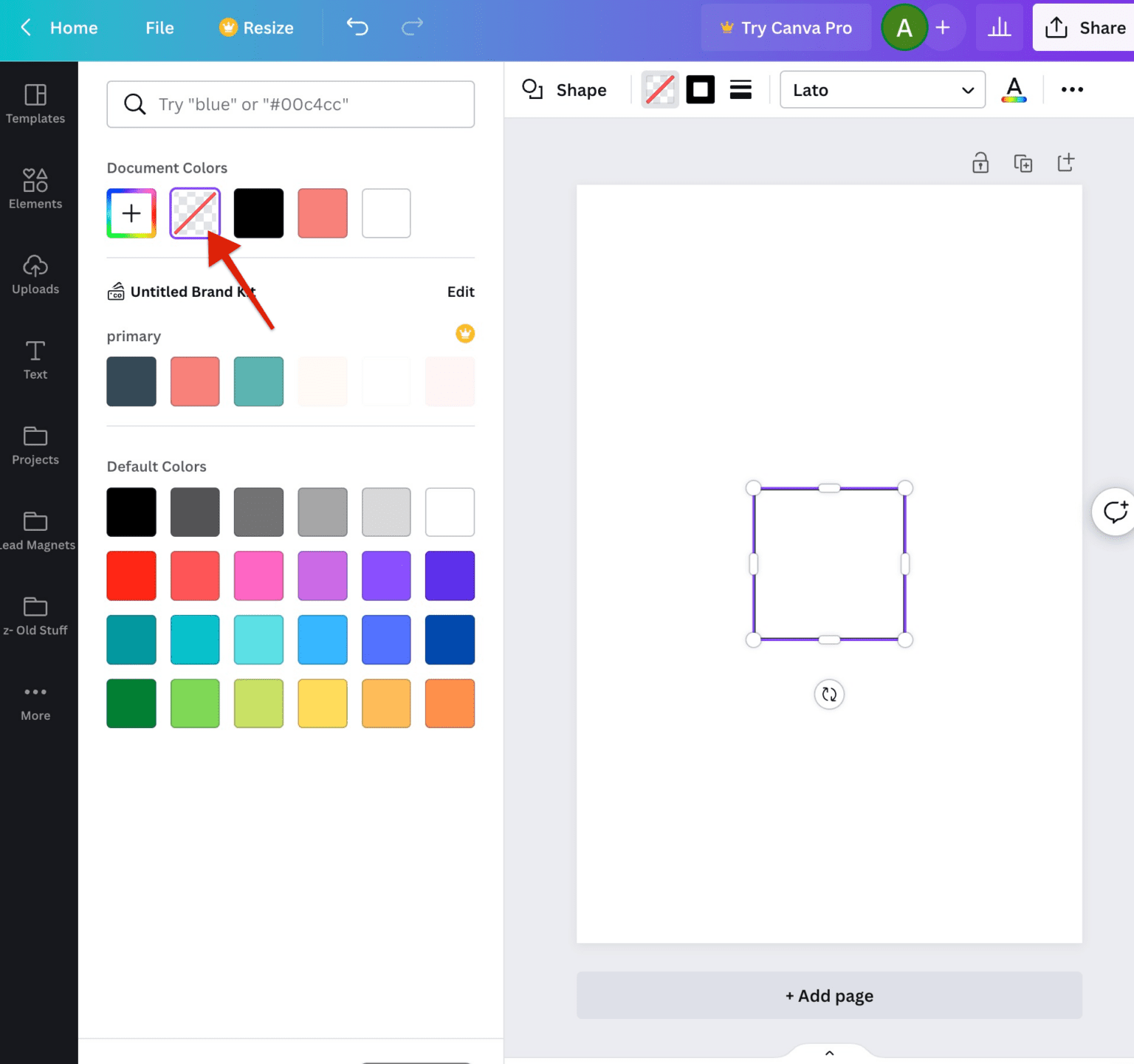Open the Projects panel
The image size is (1134, 1064).
[x=35, y=445]
